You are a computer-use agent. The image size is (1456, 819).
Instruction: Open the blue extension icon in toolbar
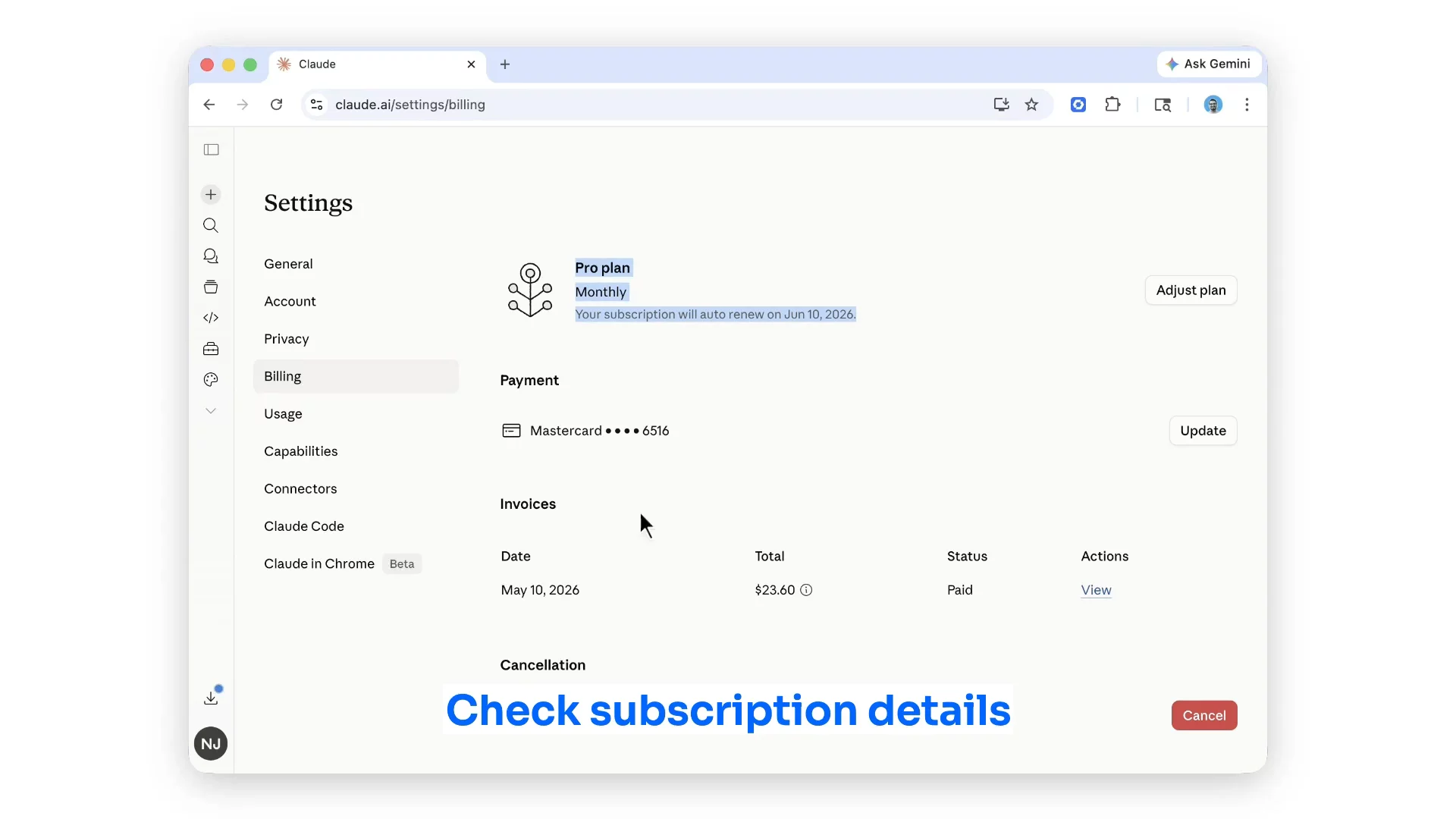(1078, 105)
